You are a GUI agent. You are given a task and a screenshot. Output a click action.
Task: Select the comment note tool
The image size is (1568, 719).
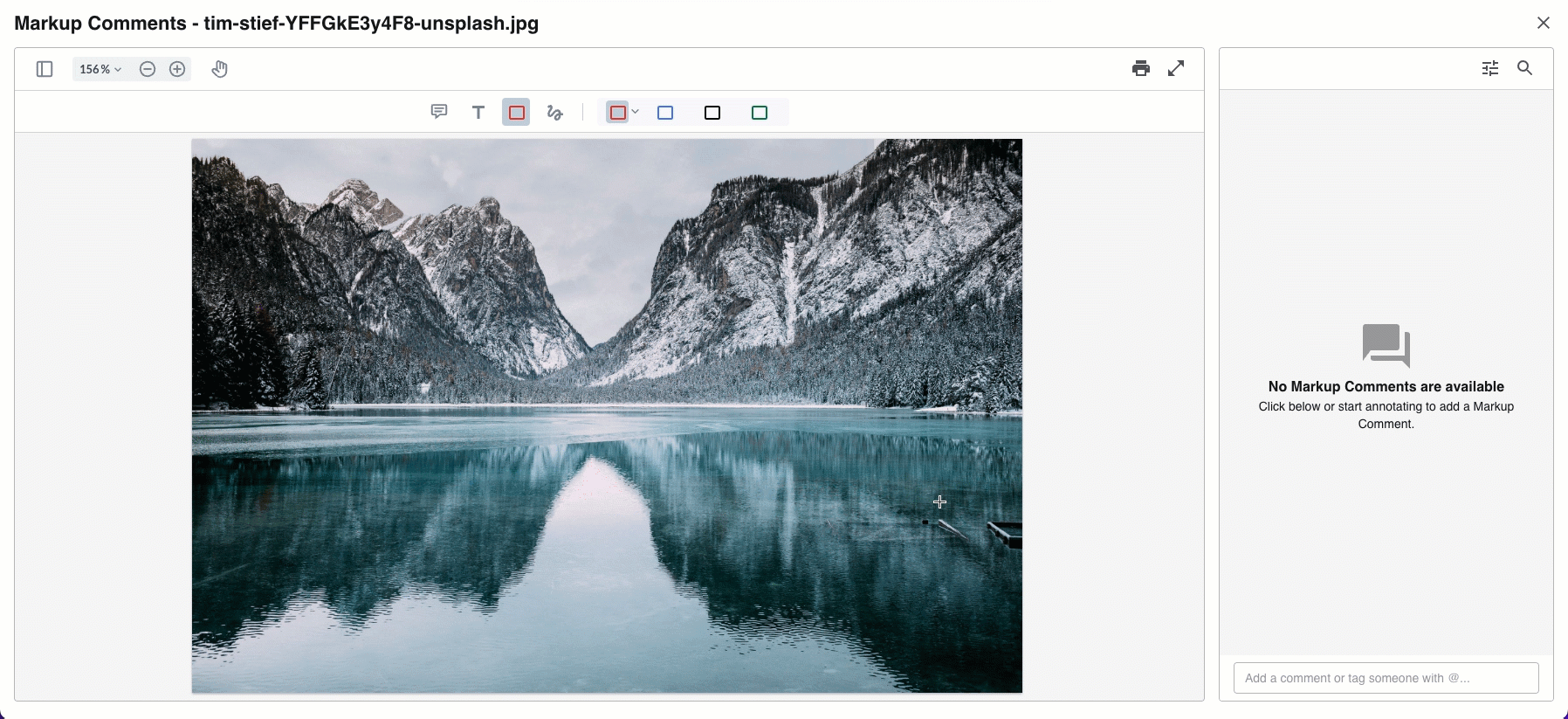point(439,112)
